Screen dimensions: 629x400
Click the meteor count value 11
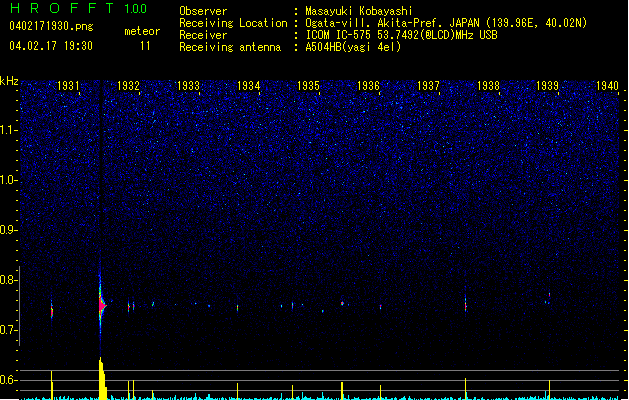click(x=145, y=46)
